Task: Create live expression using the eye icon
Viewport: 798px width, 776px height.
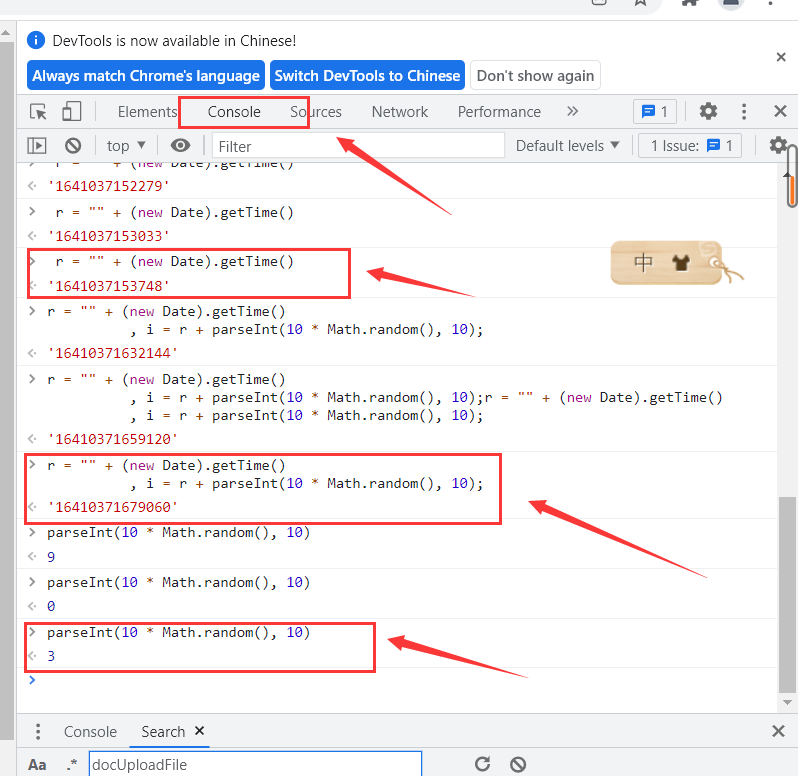Action: [x=180, y=146]
